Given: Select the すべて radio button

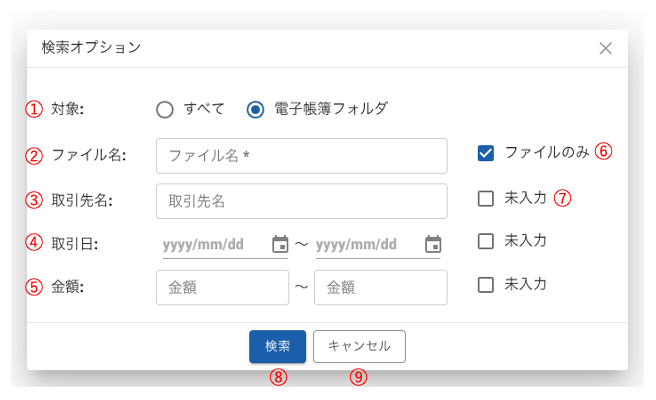Looking at the screenshot, I should point(165,110).
